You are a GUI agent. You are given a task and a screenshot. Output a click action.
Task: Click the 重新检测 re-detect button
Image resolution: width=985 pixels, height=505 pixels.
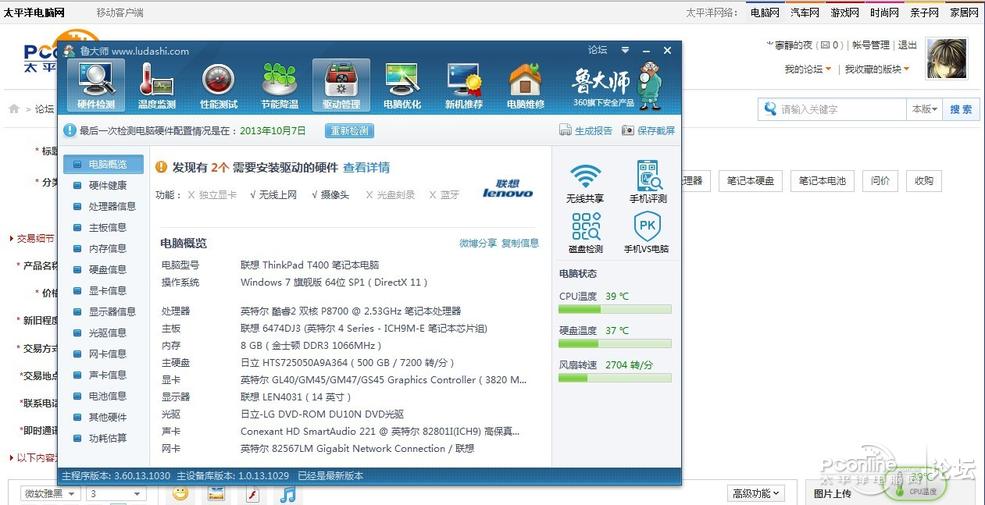pos(349,131)
